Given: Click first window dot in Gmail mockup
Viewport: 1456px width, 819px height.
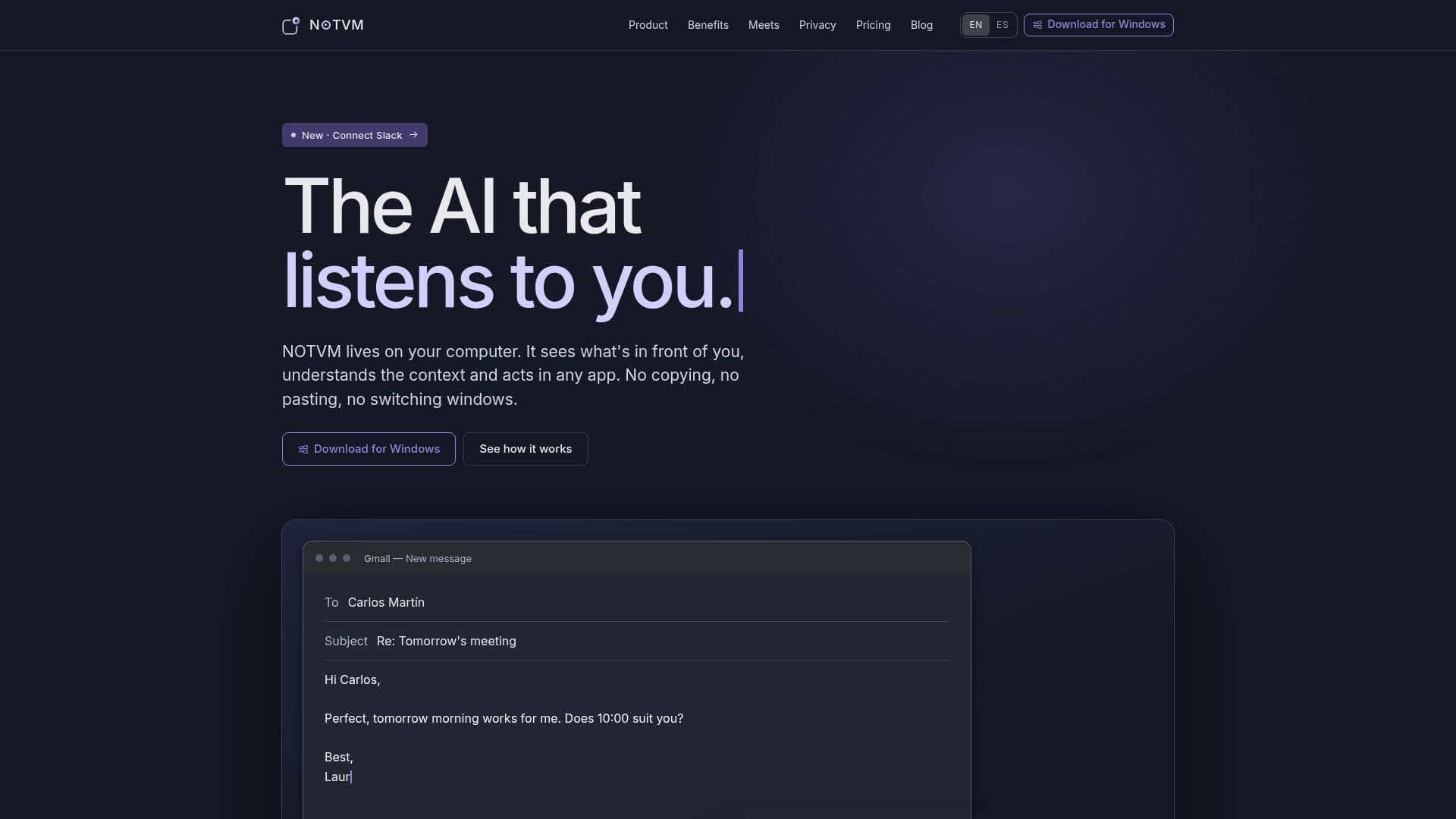Looking at the screenshot, I should point(319,558).
